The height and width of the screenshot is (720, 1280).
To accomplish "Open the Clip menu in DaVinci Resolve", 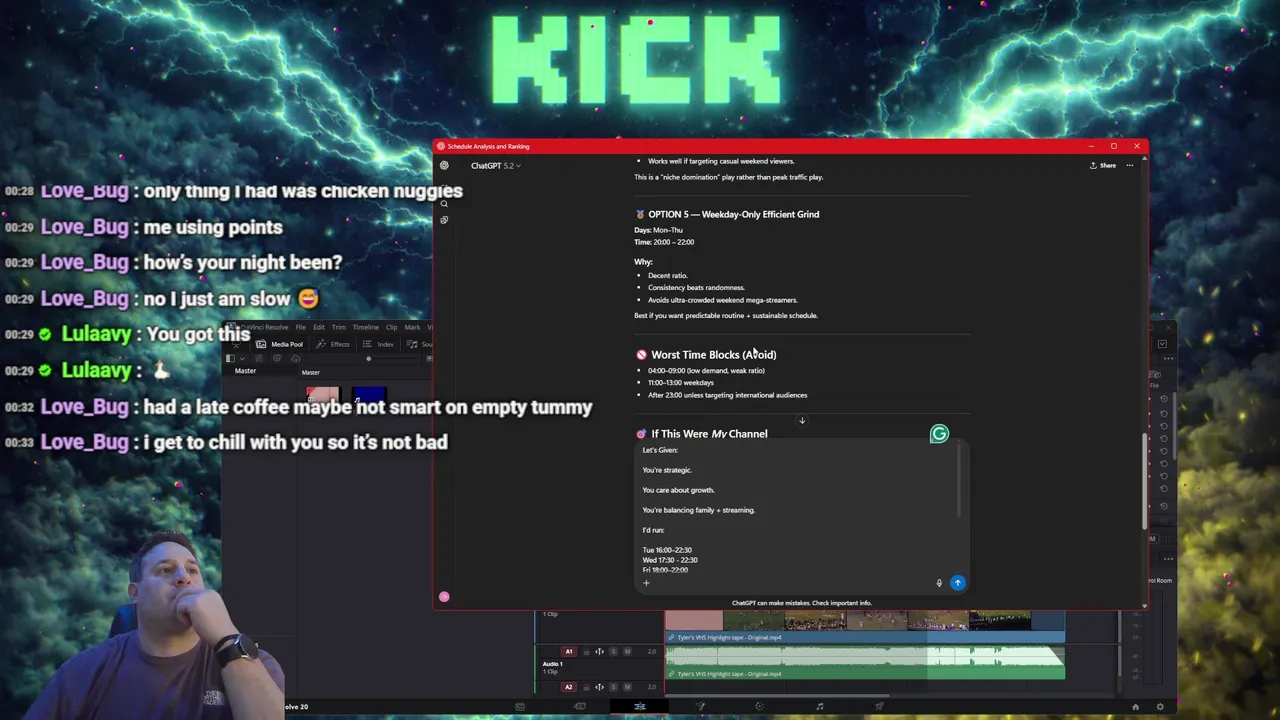I will click(x=392, y=327).
